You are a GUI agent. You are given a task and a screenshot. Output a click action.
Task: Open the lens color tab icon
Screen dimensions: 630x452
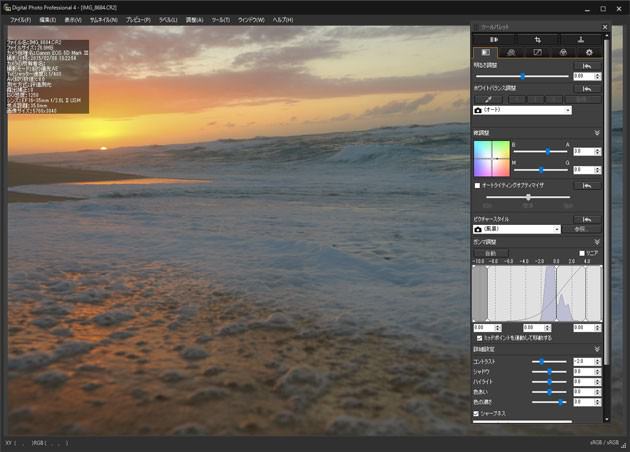click(x=564, y=52)
